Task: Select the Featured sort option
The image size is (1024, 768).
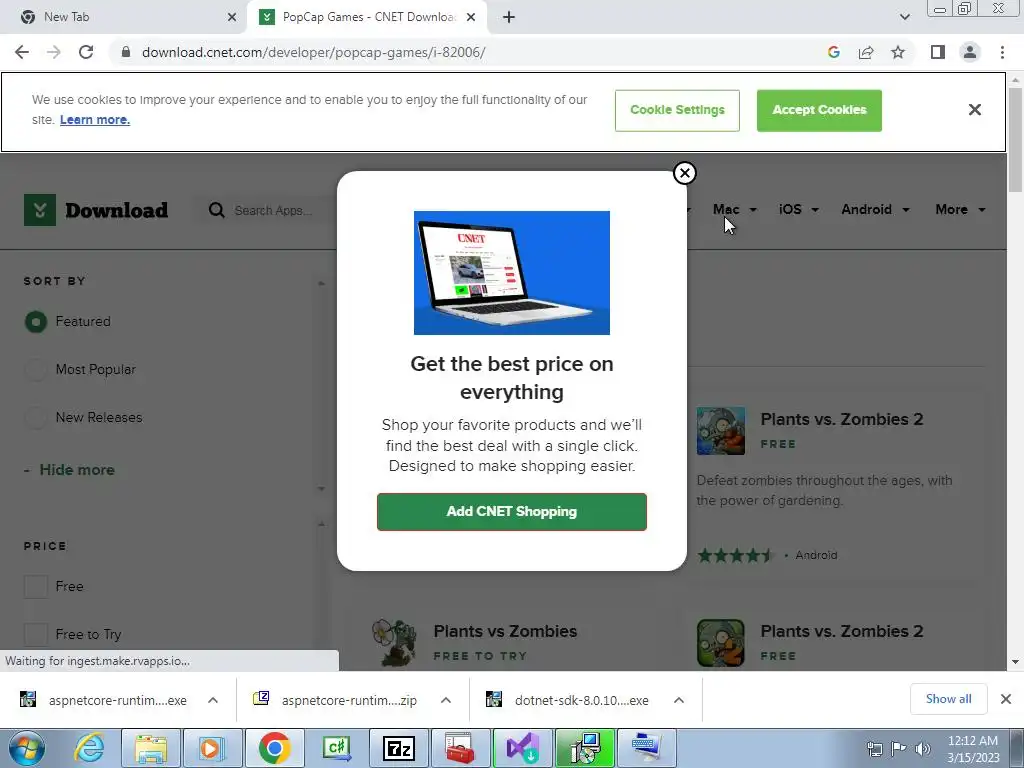Action: point(36,322)
